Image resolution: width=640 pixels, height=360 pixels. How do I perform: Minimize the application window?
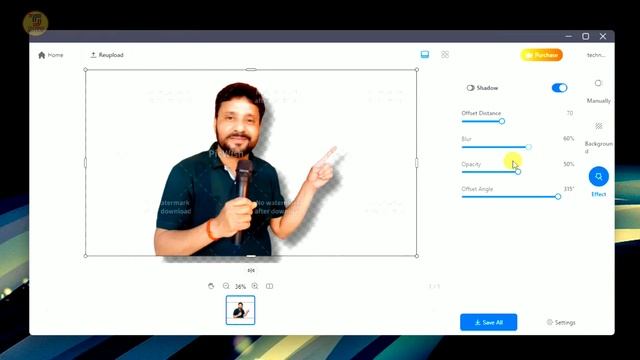(x=569, y=36)
